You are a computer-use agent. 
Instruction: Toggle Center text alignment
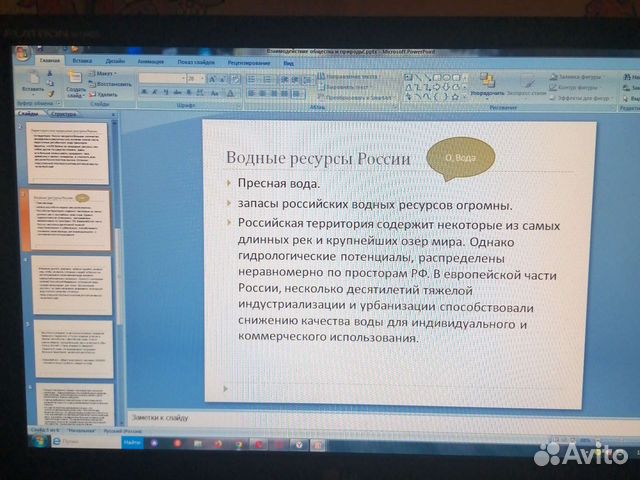click(262, 94)
